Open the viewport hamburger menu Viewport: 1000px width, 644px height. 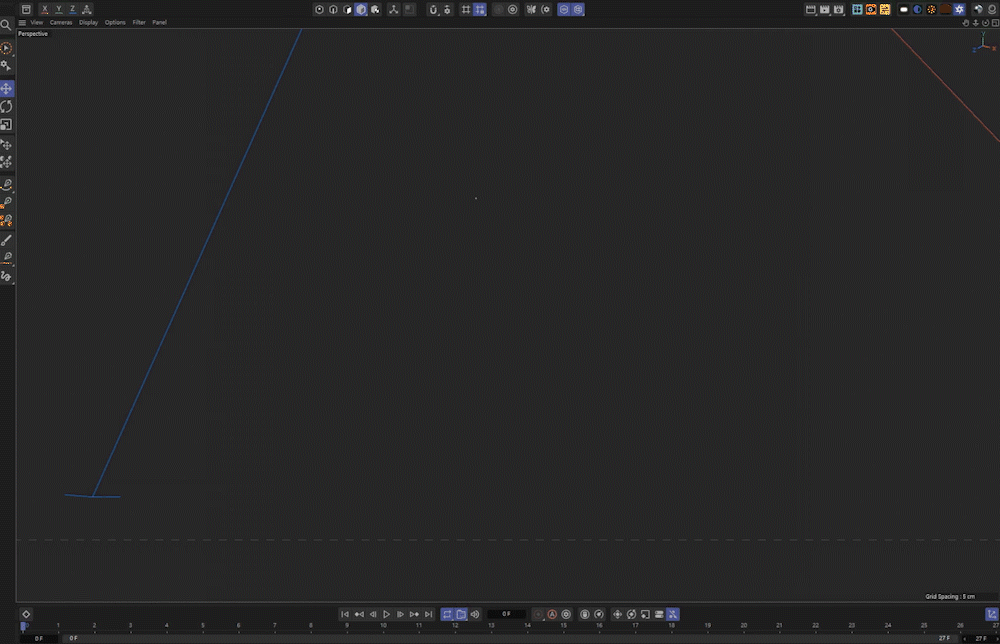22,22
